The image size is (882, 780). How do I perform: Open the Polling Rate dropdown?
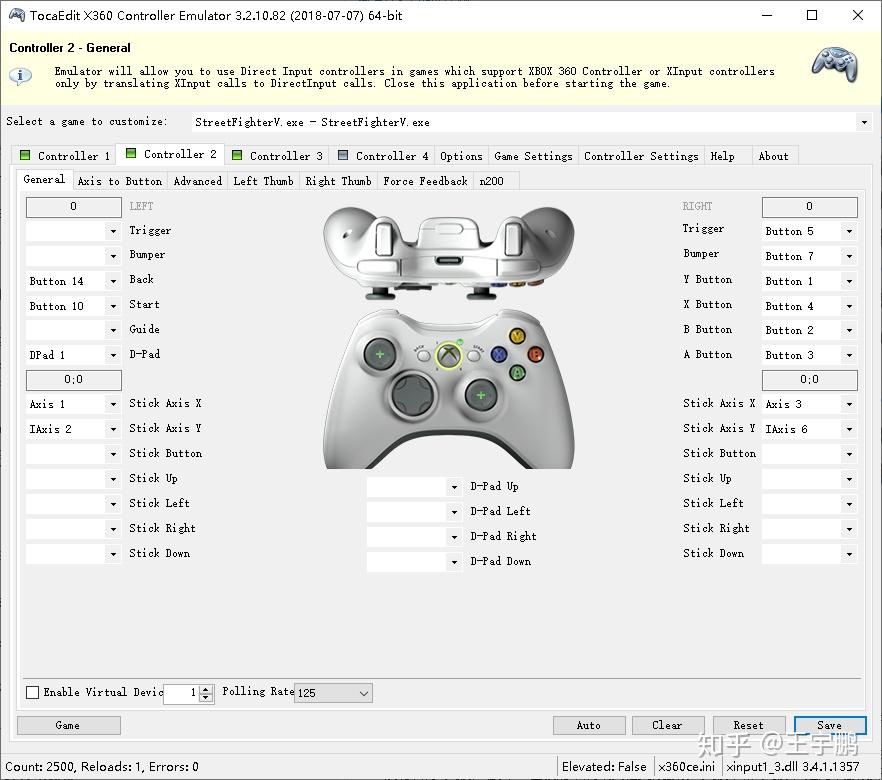point(333,693)
